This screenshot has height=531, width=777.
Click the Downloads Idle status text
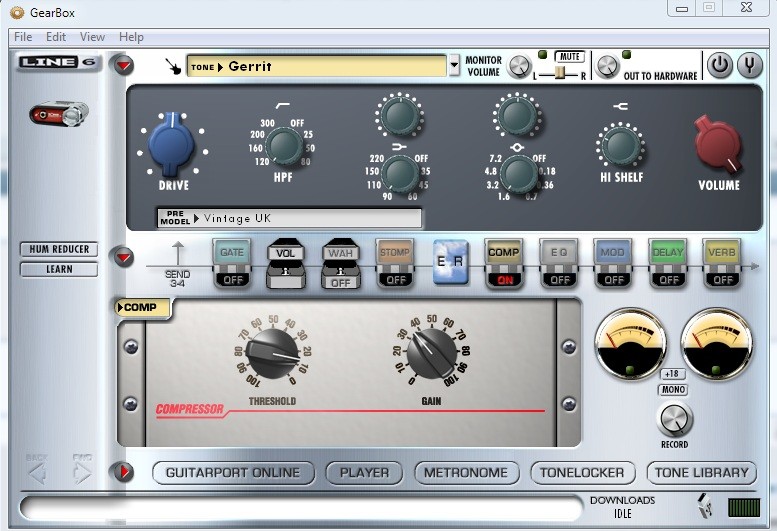(x=622, y=507)
